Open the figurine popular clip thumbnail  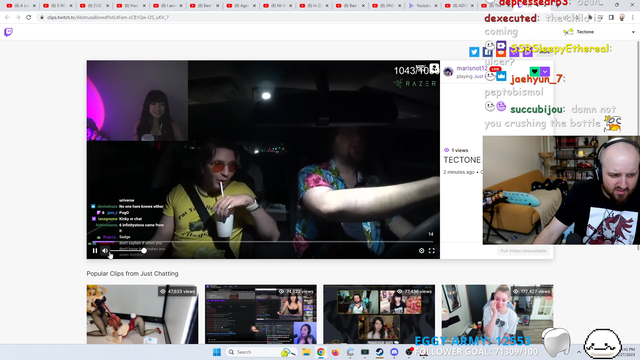(142, 314)
